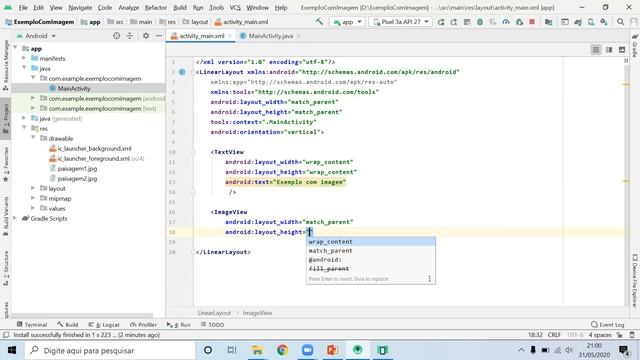Image resolution: width=640 pixels, height=360 pixels.
Task: Collapse the app module node
Action: click(16, 48)
